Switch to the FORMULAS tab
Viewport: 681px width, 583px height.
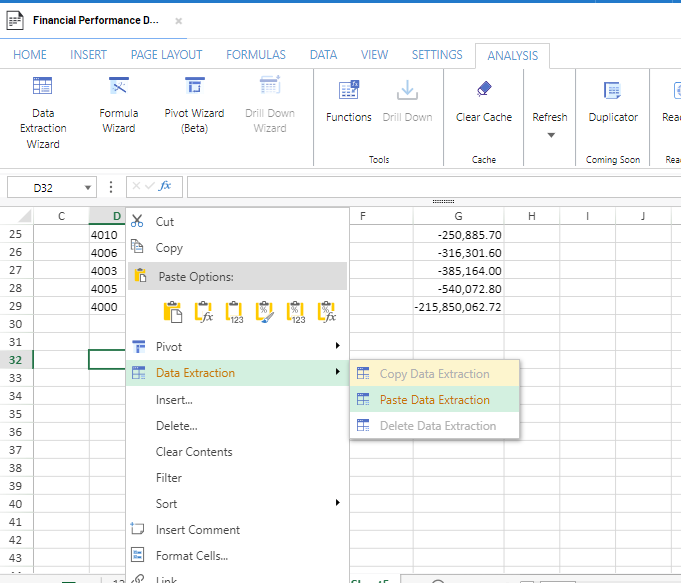coord(255,55)
